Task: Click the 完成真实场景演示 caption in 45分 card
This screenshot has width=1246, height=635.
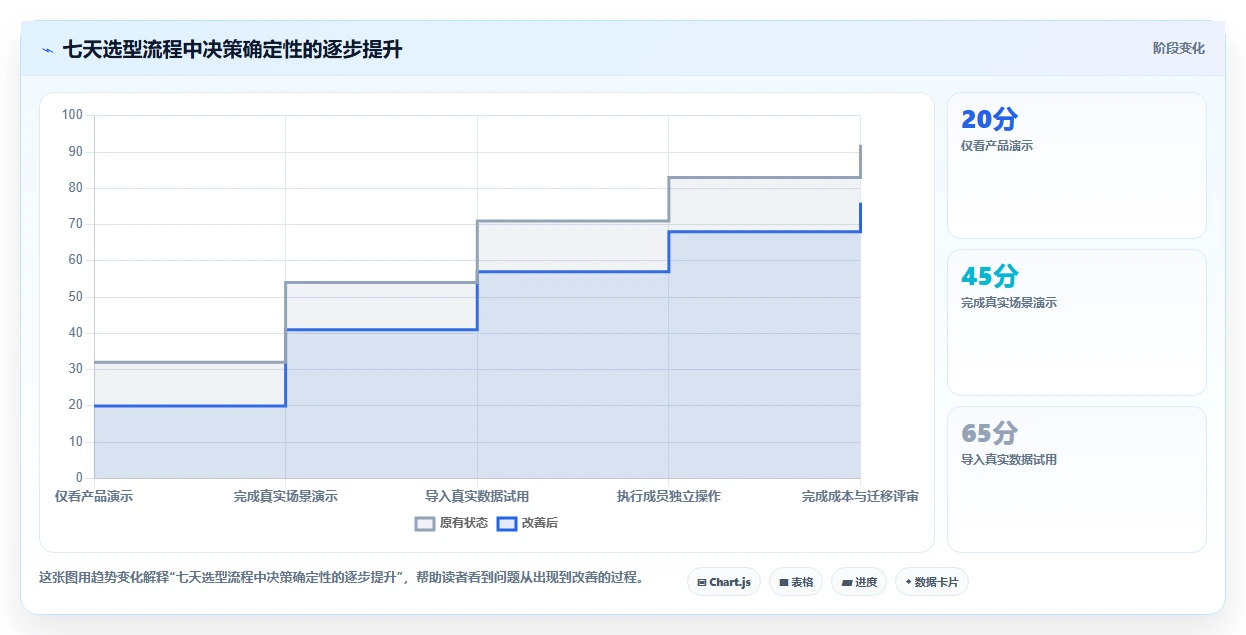Action: [x=1009, y=303]
